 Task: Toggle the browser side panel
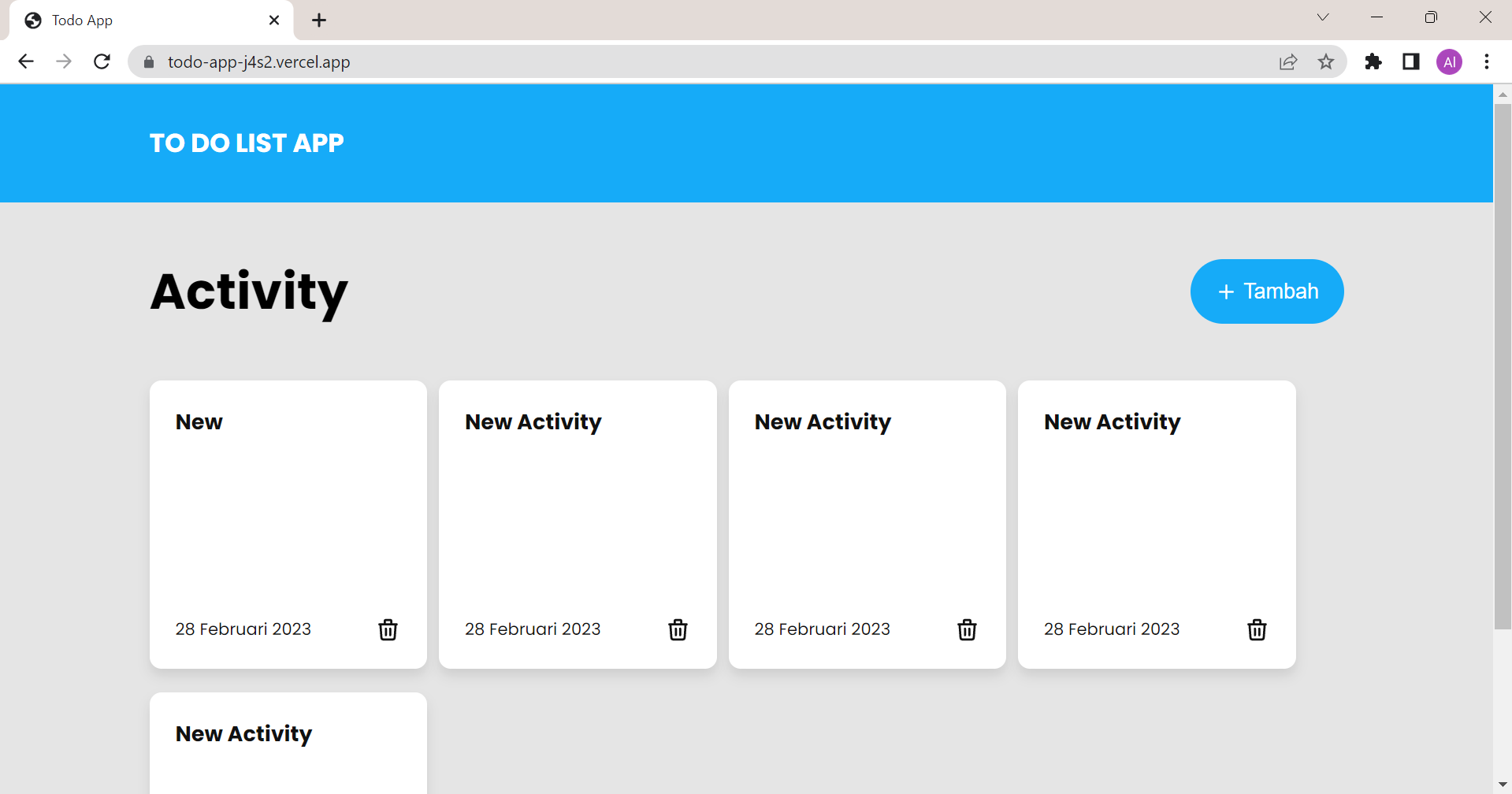tap(1411, 61)
